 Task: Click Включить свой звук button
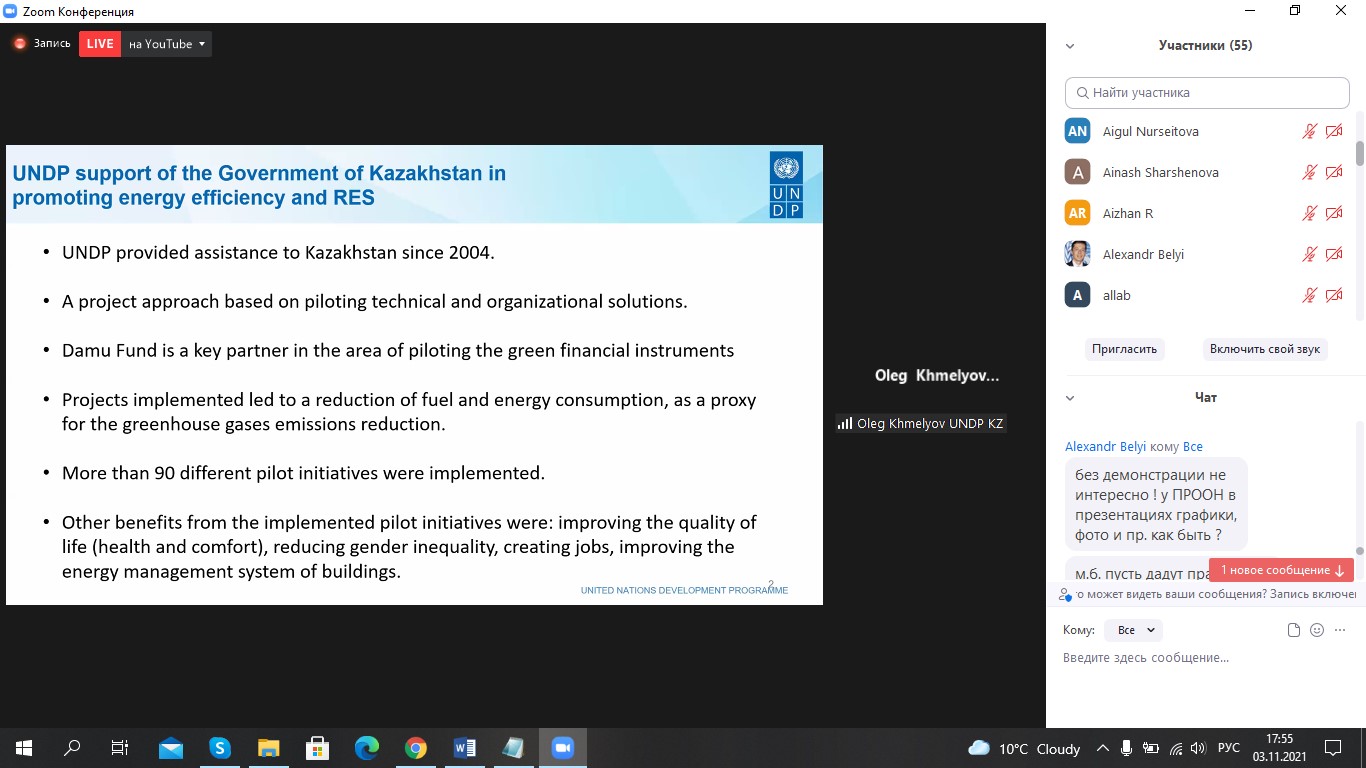(1265, 349)
